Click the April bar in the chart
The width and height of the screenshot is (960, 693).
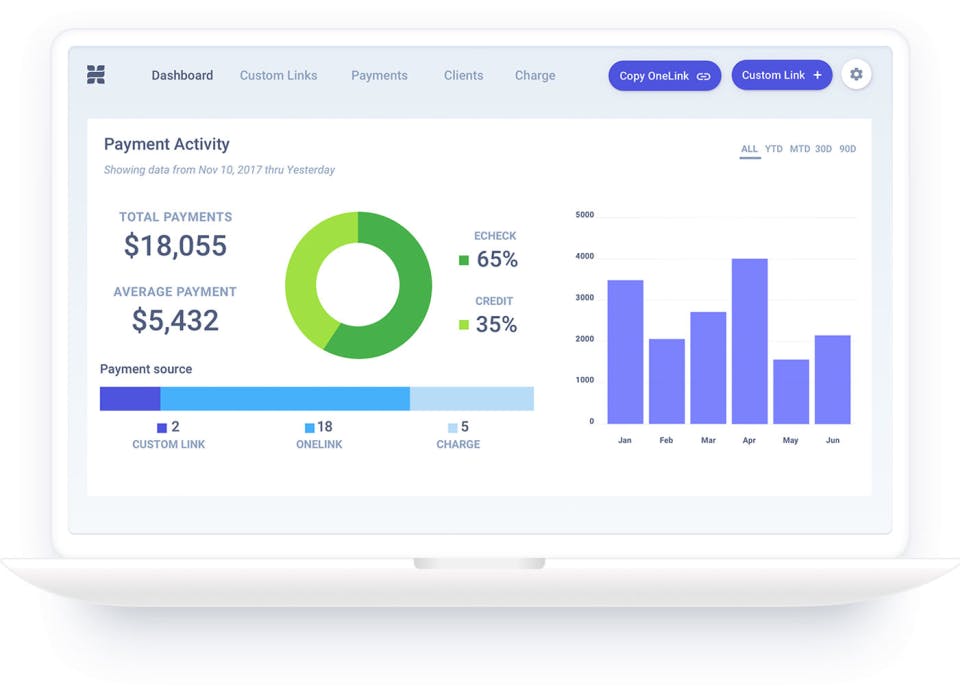click(x=749, y=341)
